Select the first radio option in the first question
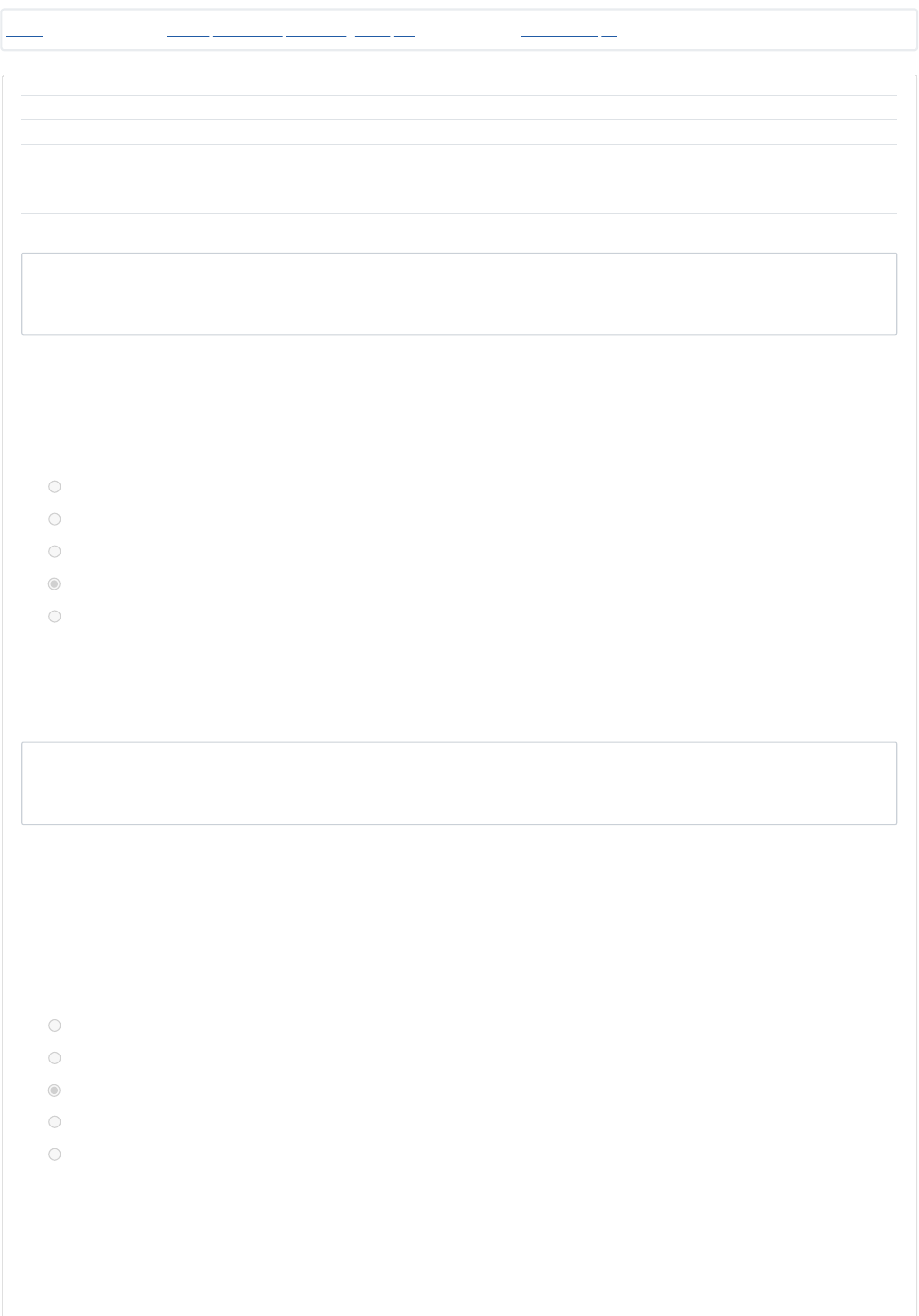The width and height of the screenshot is (919, 1316). pos(54,487)
